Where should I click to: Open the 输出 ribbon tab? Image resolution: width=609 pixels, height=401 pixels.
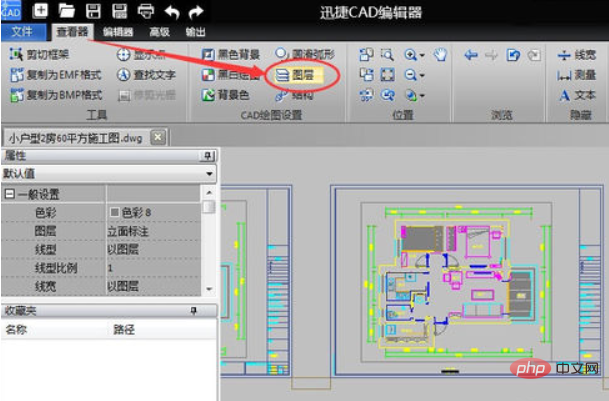(x=195, y=32)
